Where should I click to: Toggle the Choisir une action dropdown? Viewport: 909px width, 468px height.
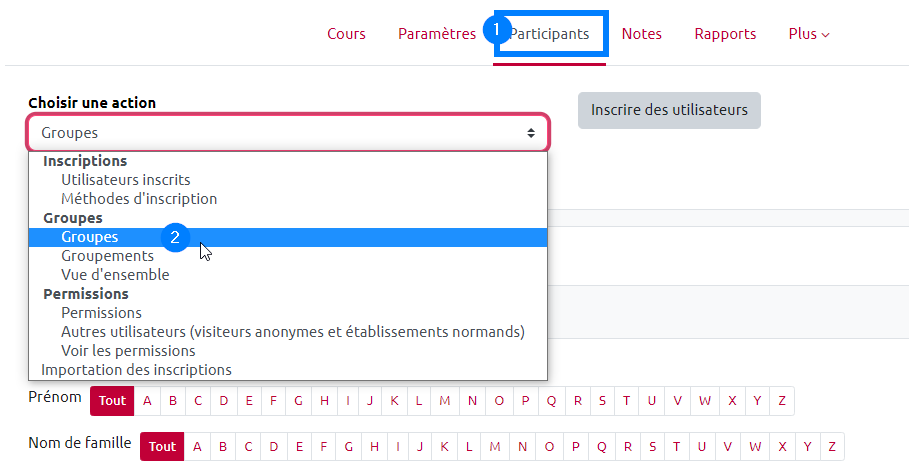(x=288, y=133)
